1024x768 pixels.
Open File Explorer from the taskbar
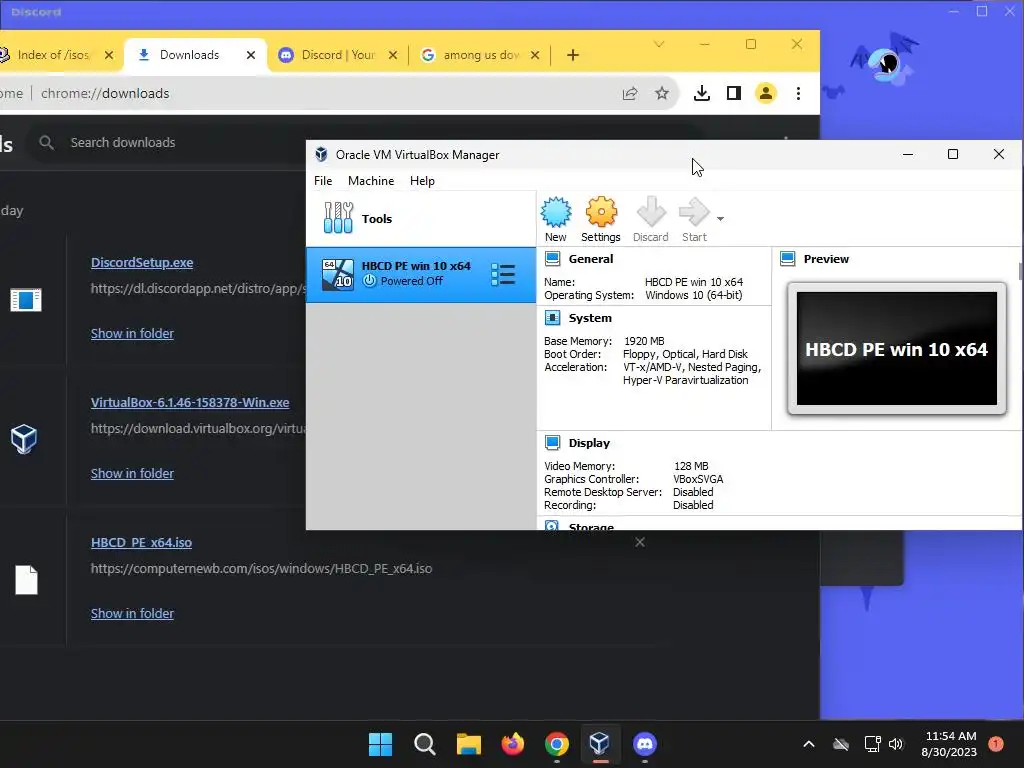(x=468, y=744)
